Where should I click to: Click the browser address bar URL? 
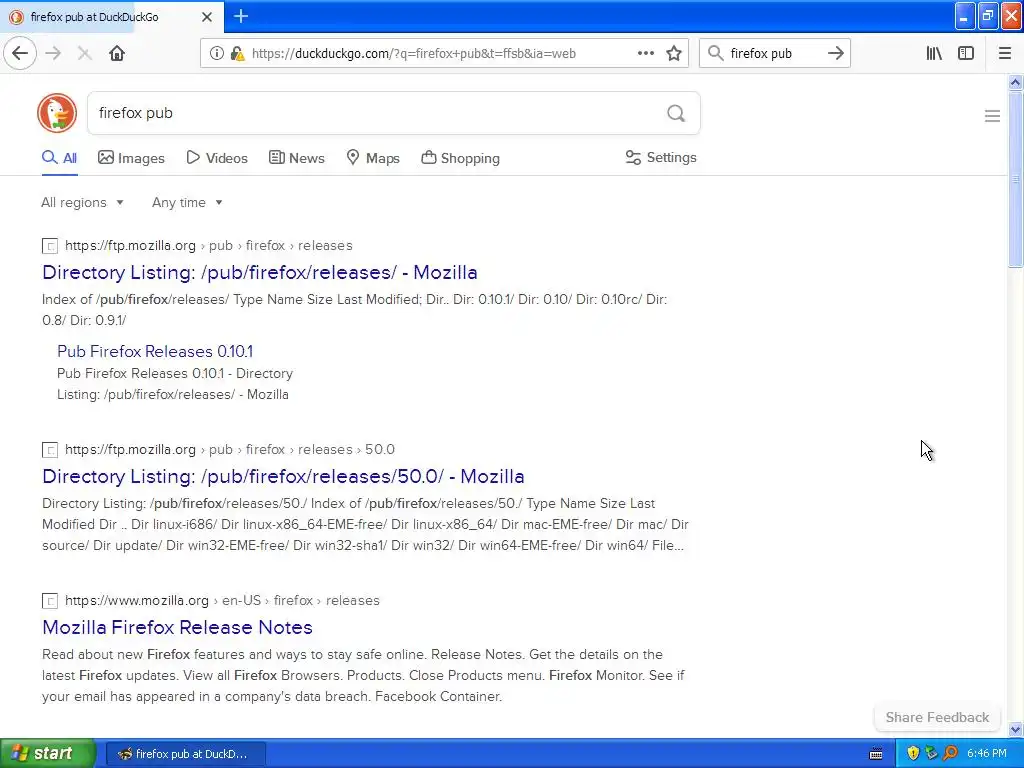(413, 54)
